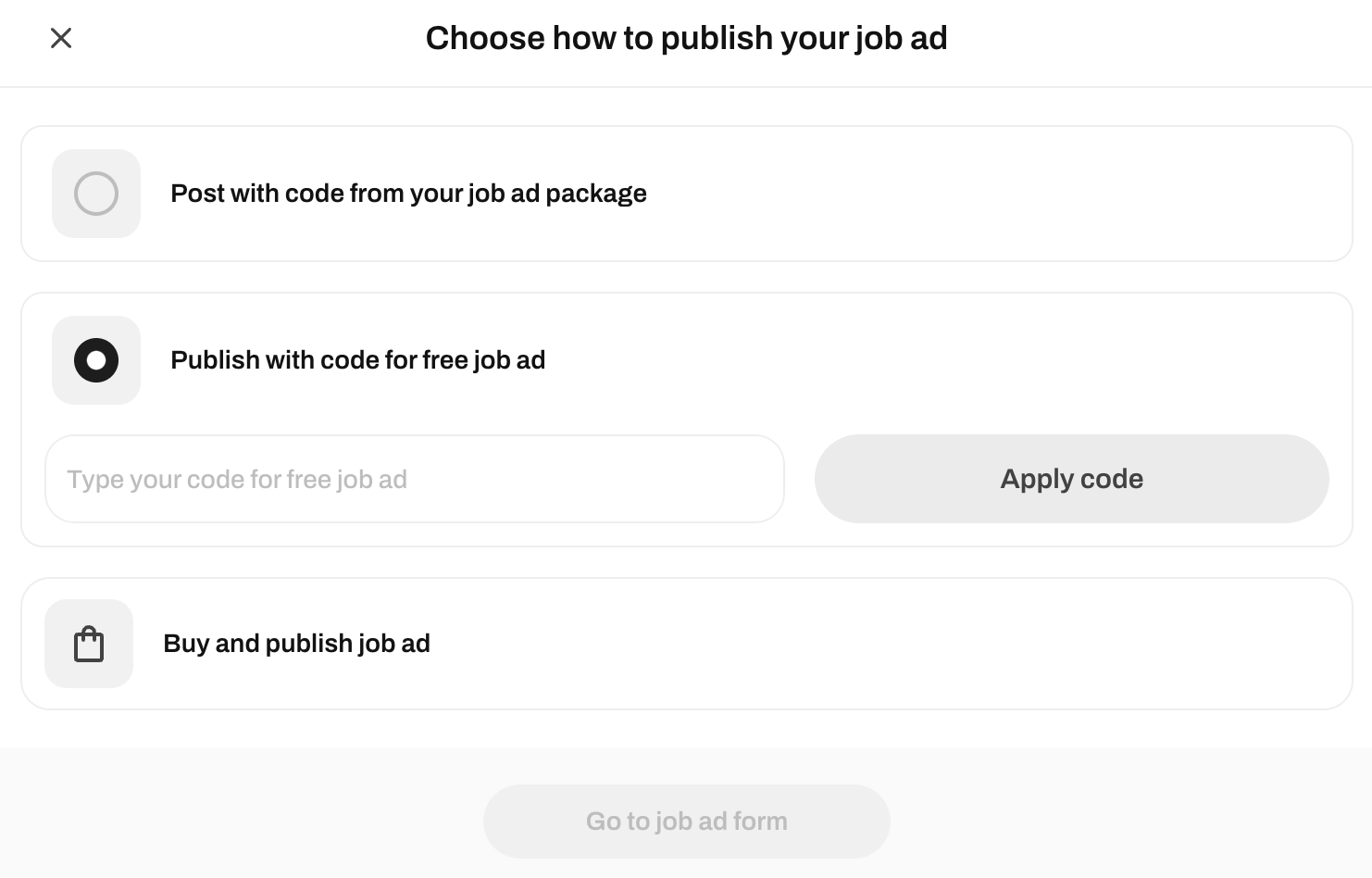Click the Go to job ad form button
The image size is (1372, 878).
pyautogui.click(x=686, y=822)
